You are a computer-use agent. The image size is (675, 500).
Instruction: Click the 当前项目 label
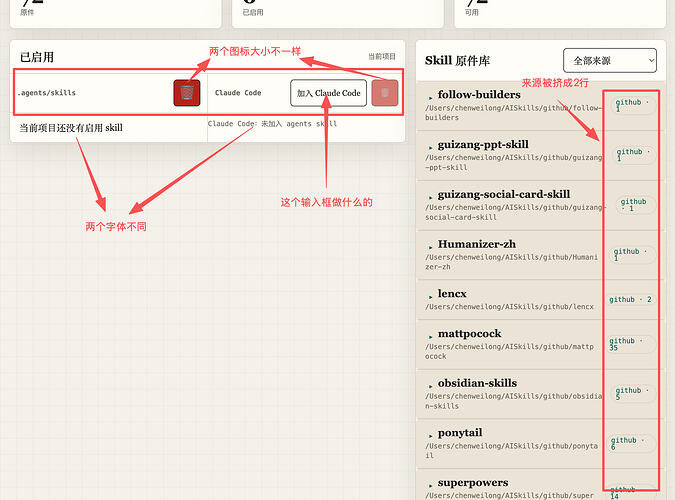(x=382, y=56)
